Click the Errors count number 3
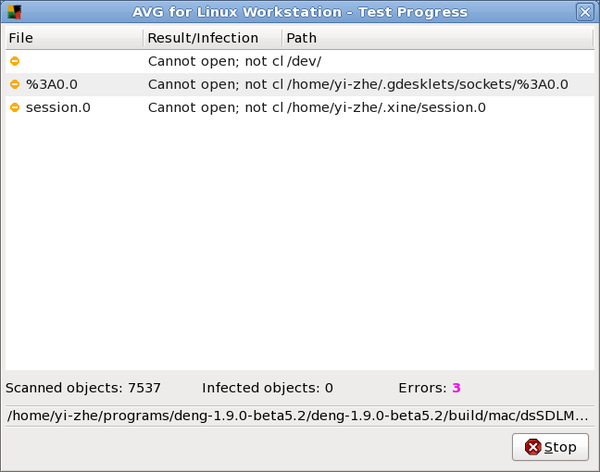The width and height of the screenshot is (600, 472). coord(456,388)
